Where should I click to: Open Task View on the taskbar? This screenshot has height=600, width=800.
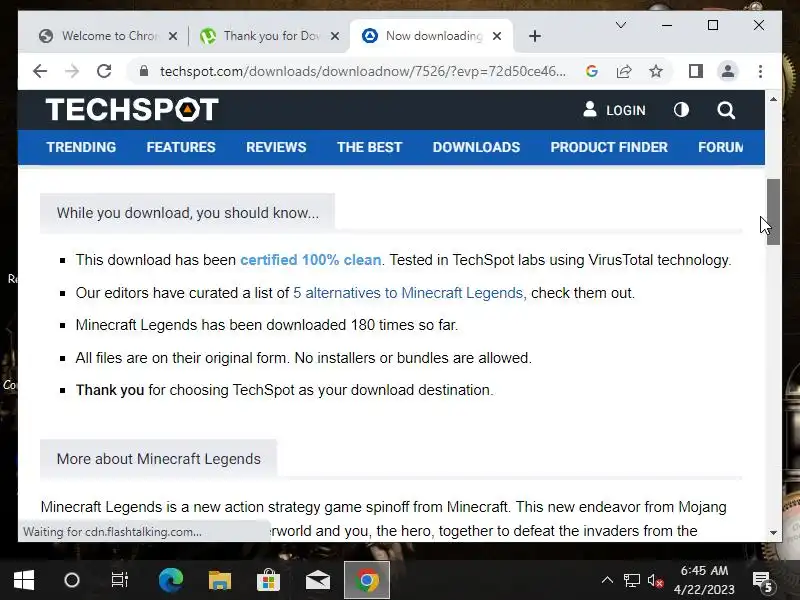tap(120, 580)
